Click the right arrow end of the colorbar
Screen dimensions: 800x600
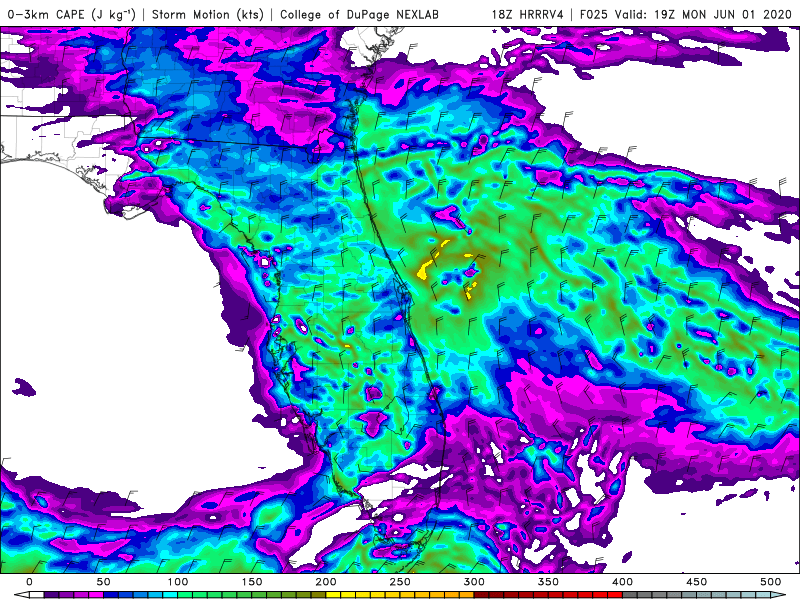pos(778,594)
